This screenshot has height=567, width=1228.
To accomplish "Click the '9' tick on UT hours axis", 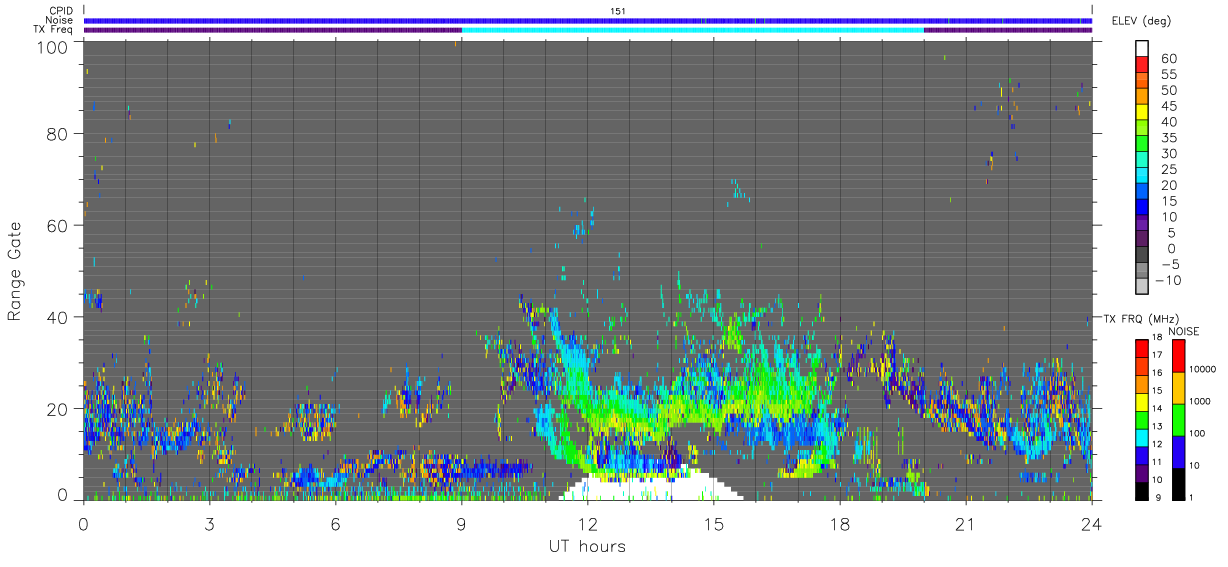I will pyautogui.click(x=461, y=523).
